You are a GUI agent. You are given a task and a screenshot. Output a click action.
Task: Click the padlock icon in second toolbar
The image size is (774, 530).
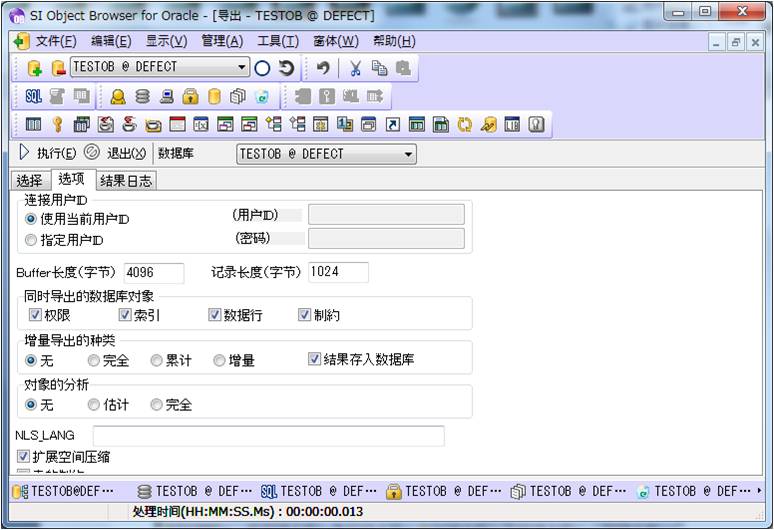tap(190, 96)
